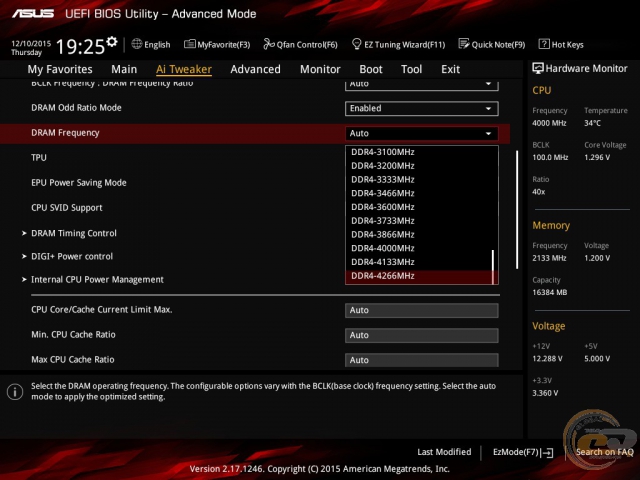
Task: Switch to the Boot tab
Action: tap(371, 69)
